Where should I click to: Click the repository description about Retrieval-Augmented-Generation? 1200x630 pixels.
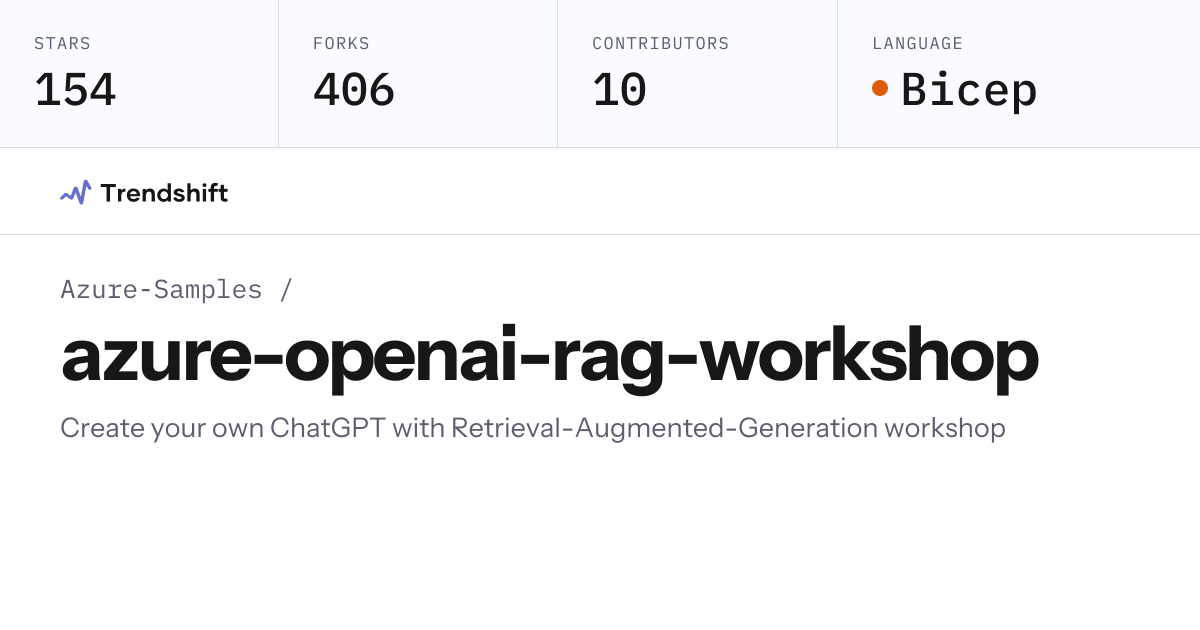point(533,428)
